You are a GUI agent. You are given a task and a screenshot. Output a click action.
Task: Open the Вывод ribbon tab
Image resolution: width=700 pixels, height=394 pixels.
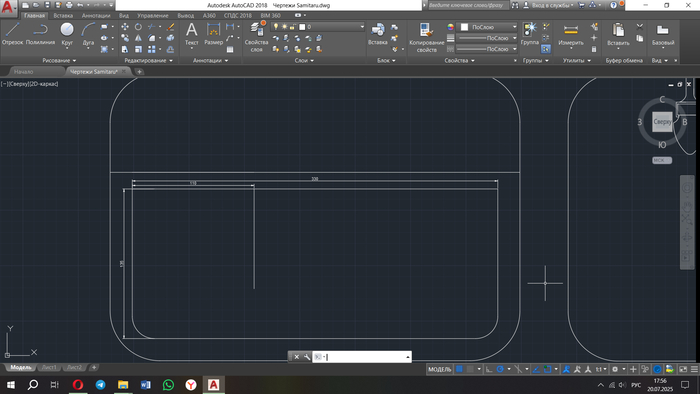click(186, 16)
